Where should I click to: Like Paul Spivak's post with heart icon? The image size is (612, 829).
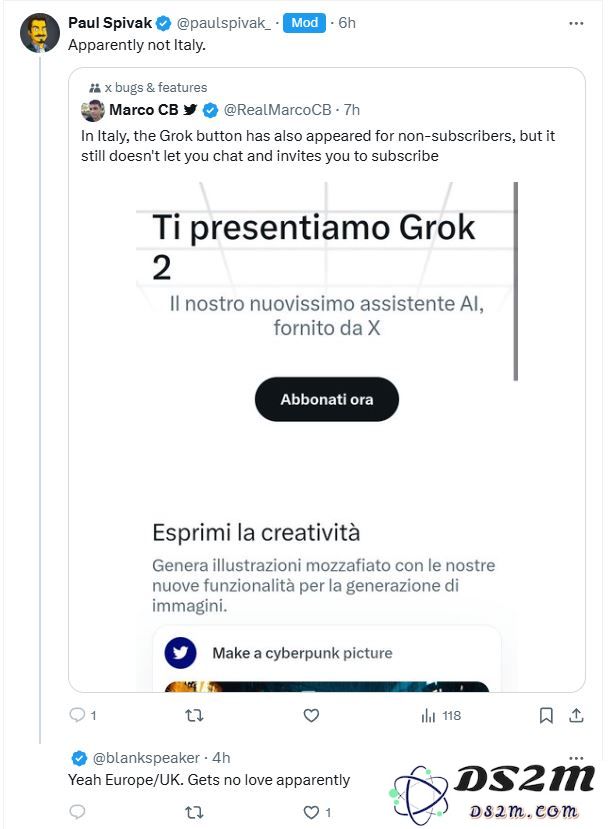311,715
